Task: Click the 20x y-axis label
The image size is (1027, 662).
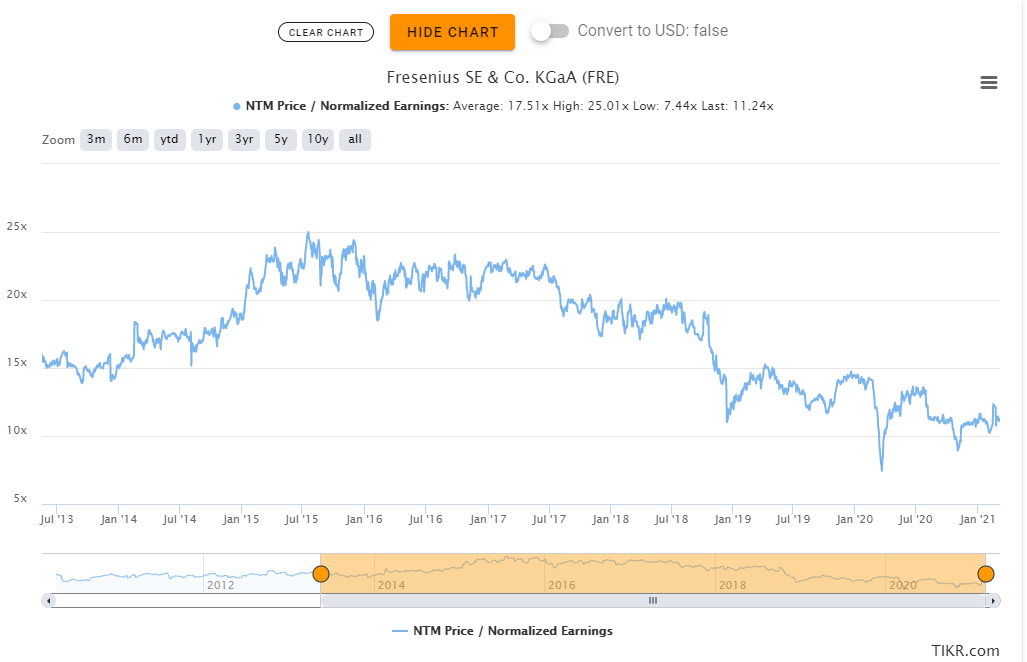Action: pyautogui.click(x=17, y=295)
